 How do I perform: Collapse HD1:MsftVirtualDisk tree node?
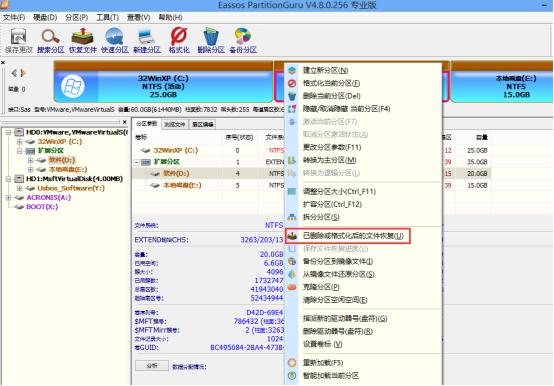coord(8,179)
